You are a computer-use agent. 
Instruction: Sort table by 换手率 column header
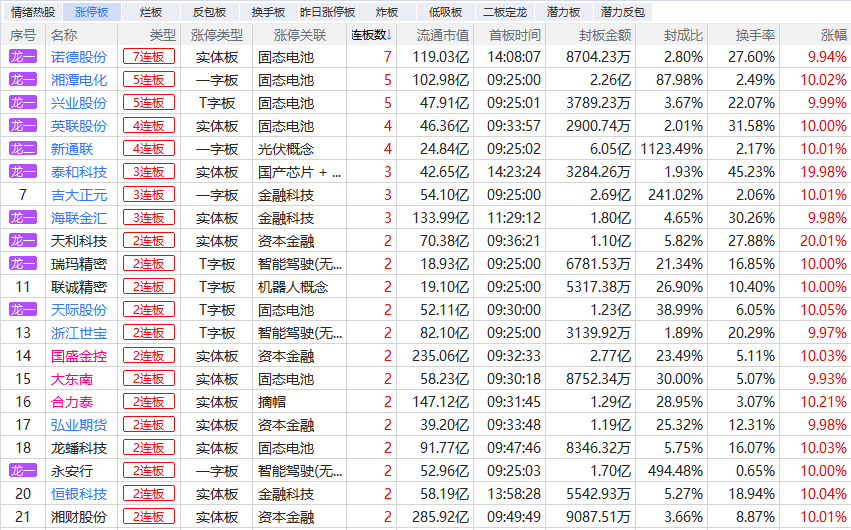point(755,35)
